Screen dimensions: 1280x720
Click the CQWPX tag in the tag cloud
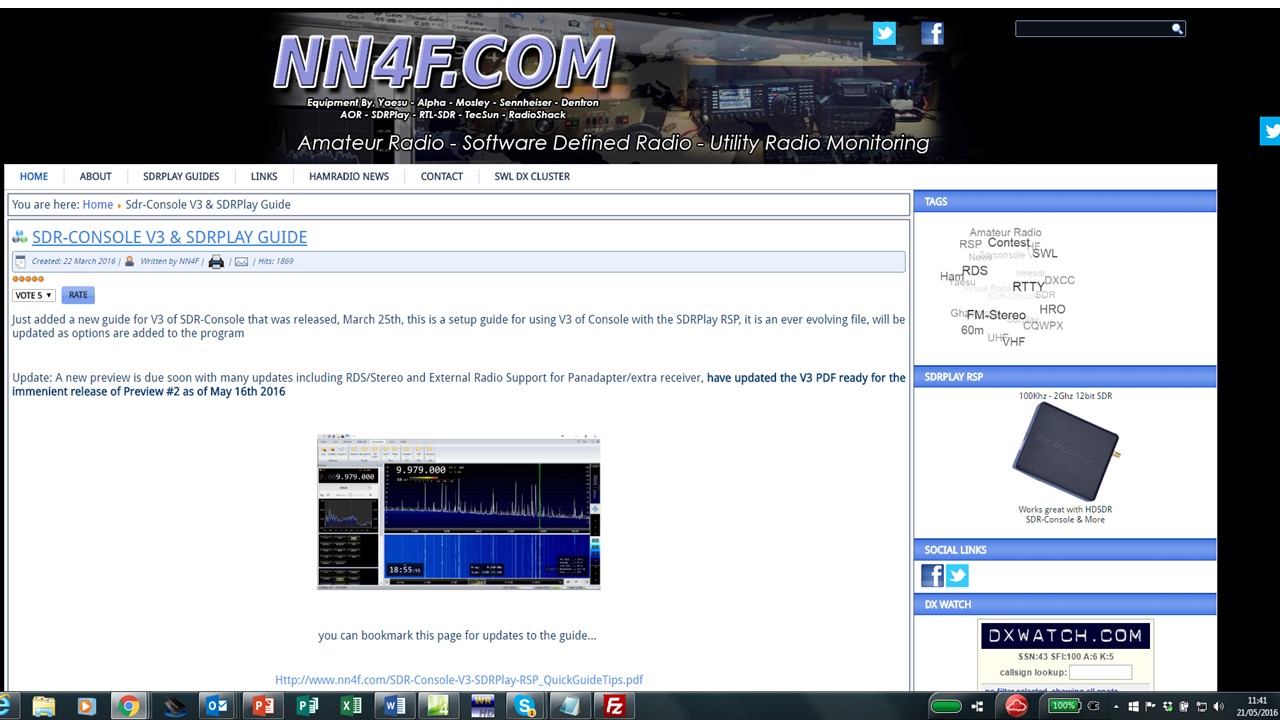(1043, 326)
